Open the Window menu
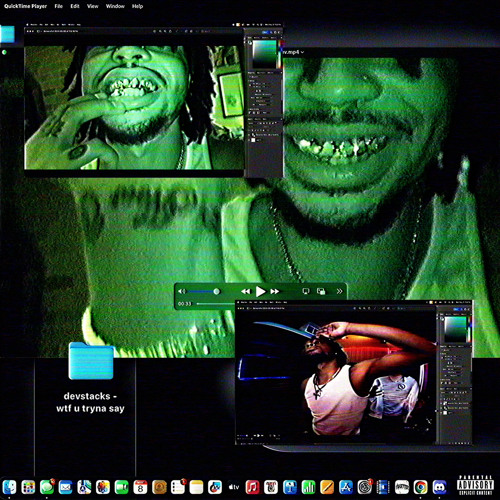The image size is (500, 500). pos(115,6)
